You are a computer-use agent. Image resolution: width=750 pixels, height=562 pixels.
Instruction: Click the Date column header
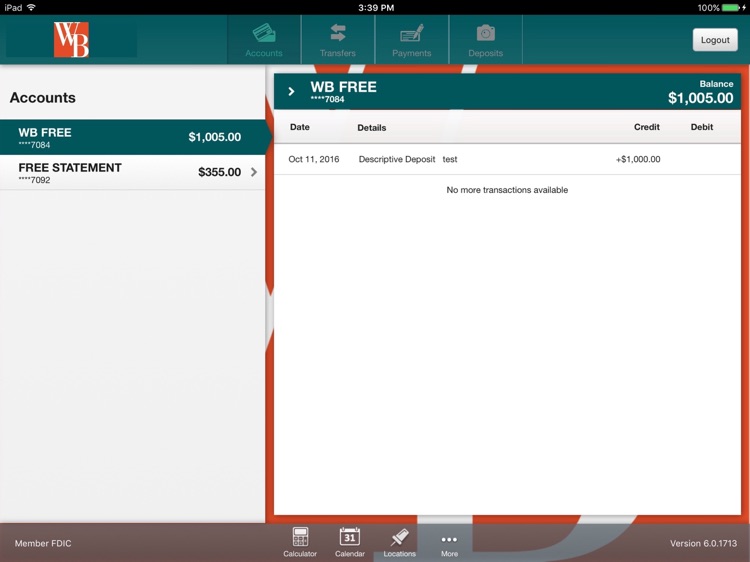300,127
